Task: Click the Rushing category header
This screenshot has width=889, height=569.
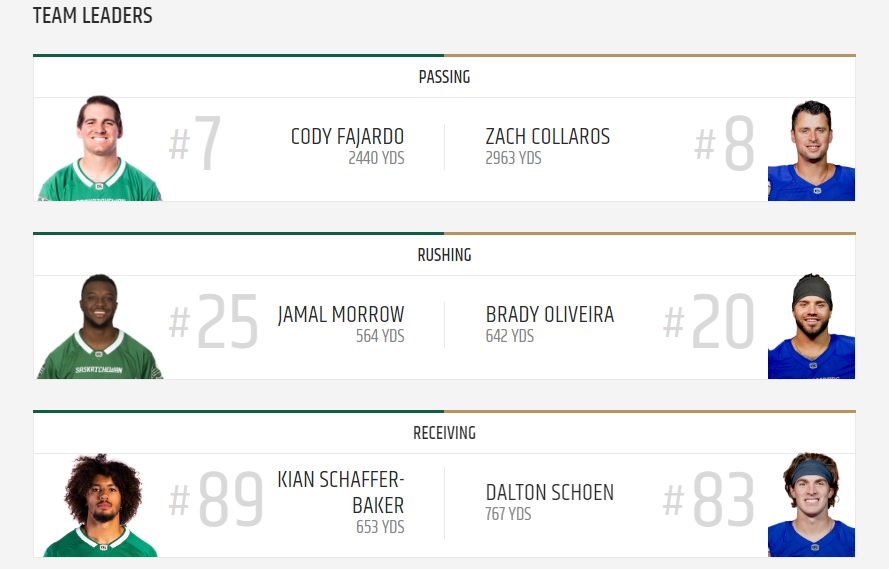Action: [444, 255]
